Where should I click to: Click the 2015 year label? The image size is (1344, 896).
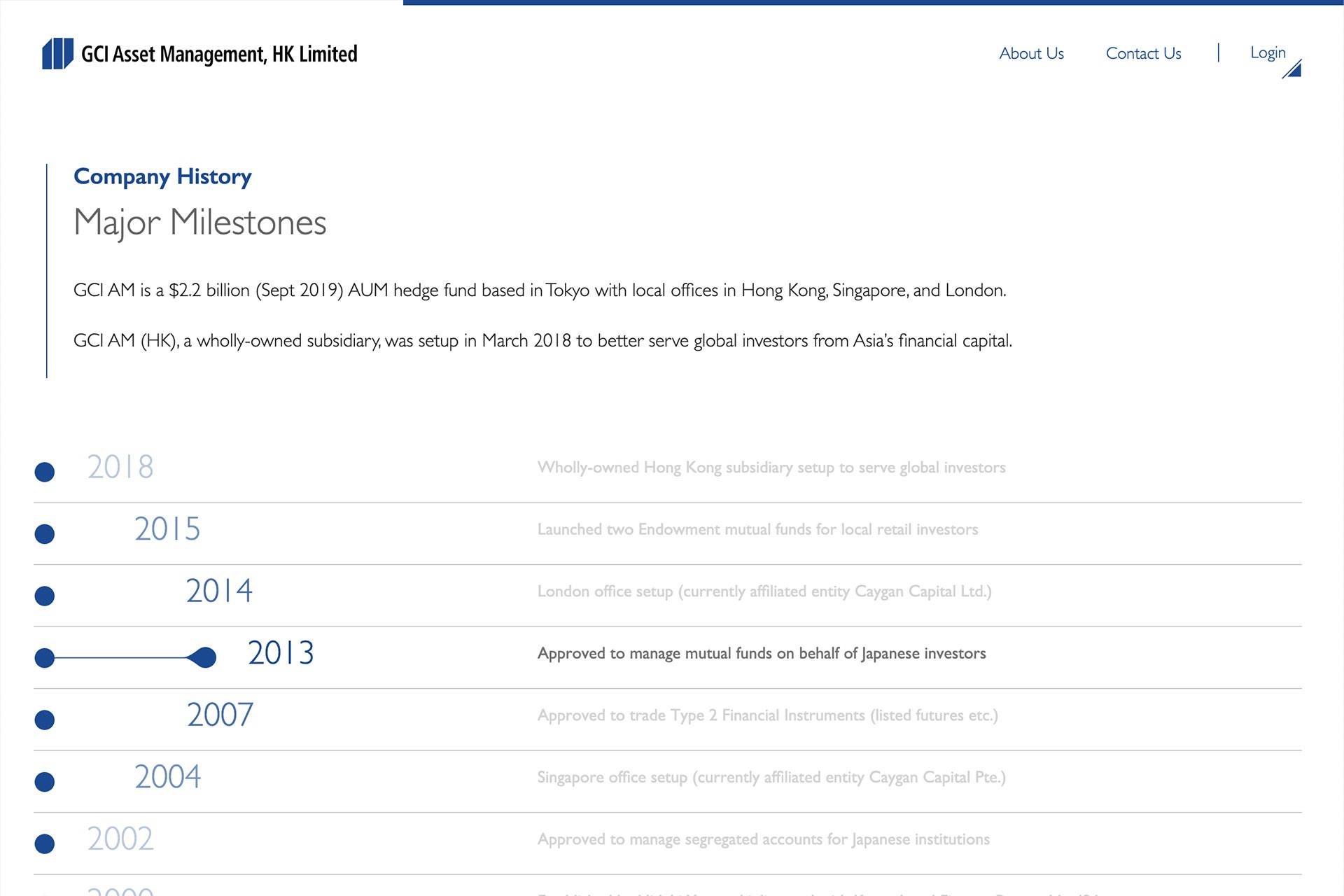(x=167, y=529)
